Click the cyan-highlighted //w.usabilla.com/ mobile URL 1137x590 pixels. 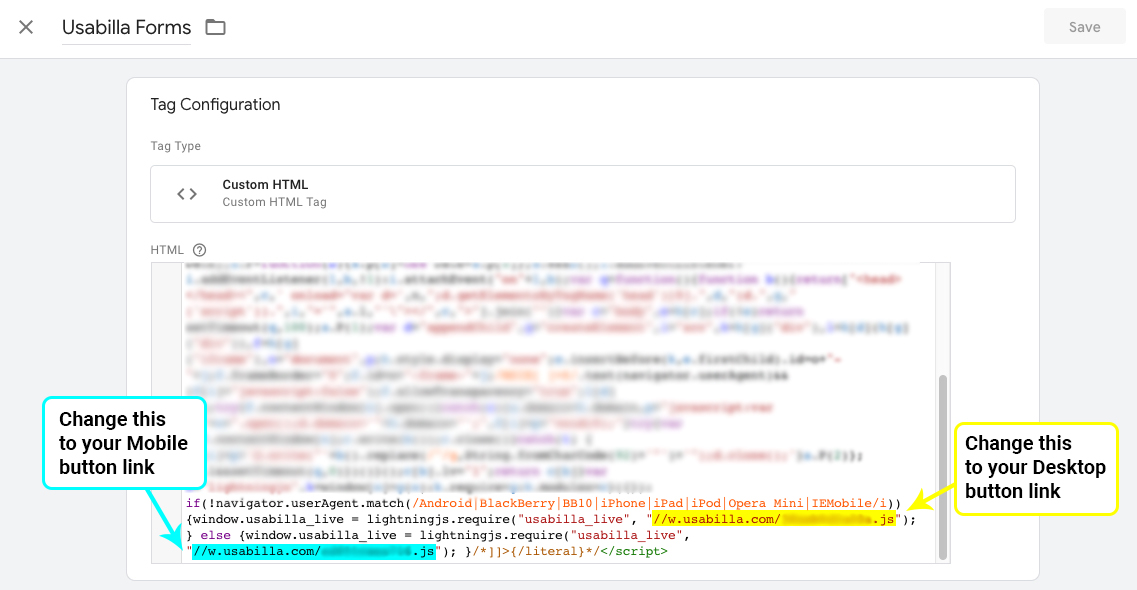pyautogui.click(x=313, y=552)
